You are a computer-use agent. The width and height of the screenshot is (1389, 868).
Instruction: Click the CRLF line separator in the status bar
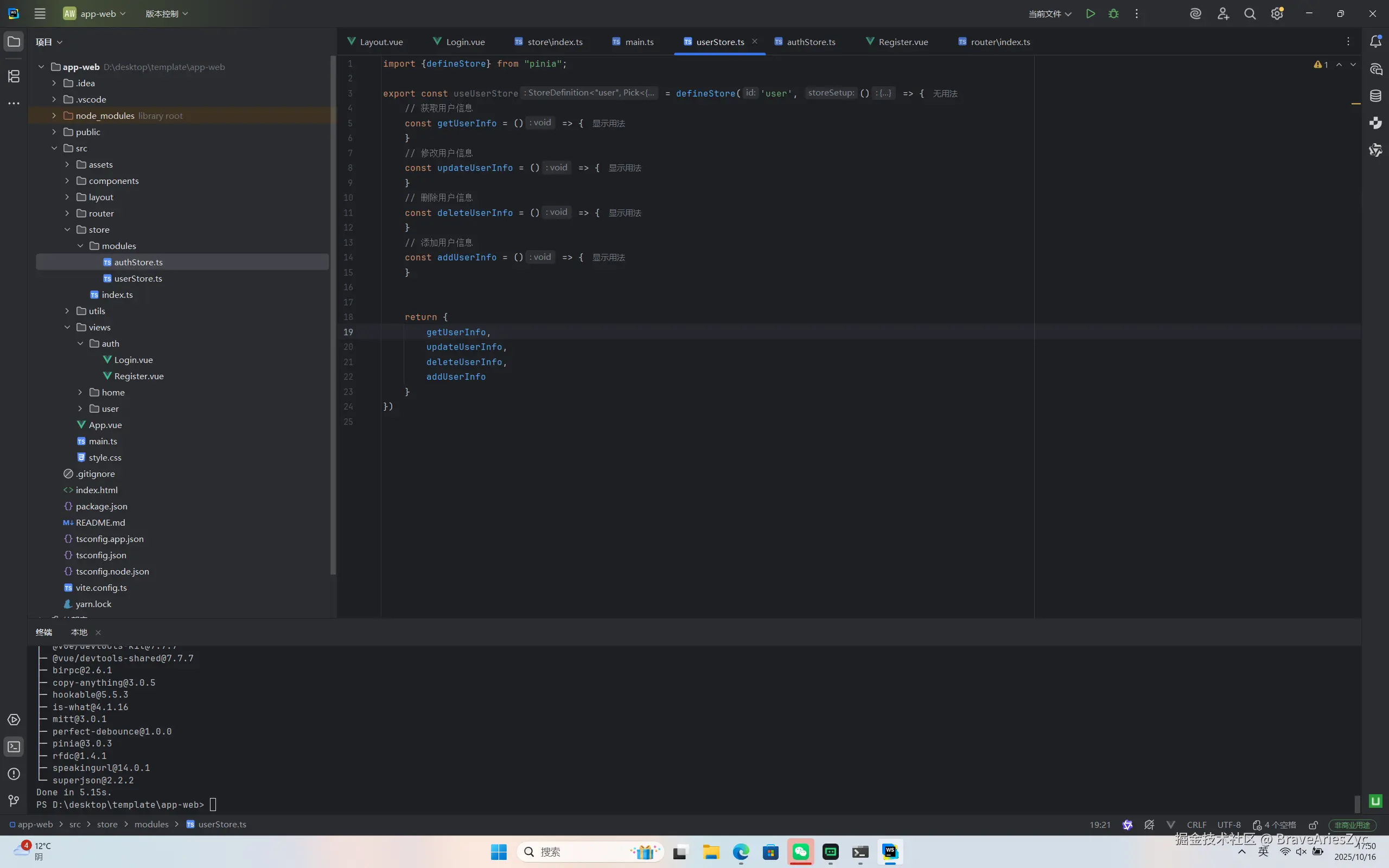[x=1196, y=825]
